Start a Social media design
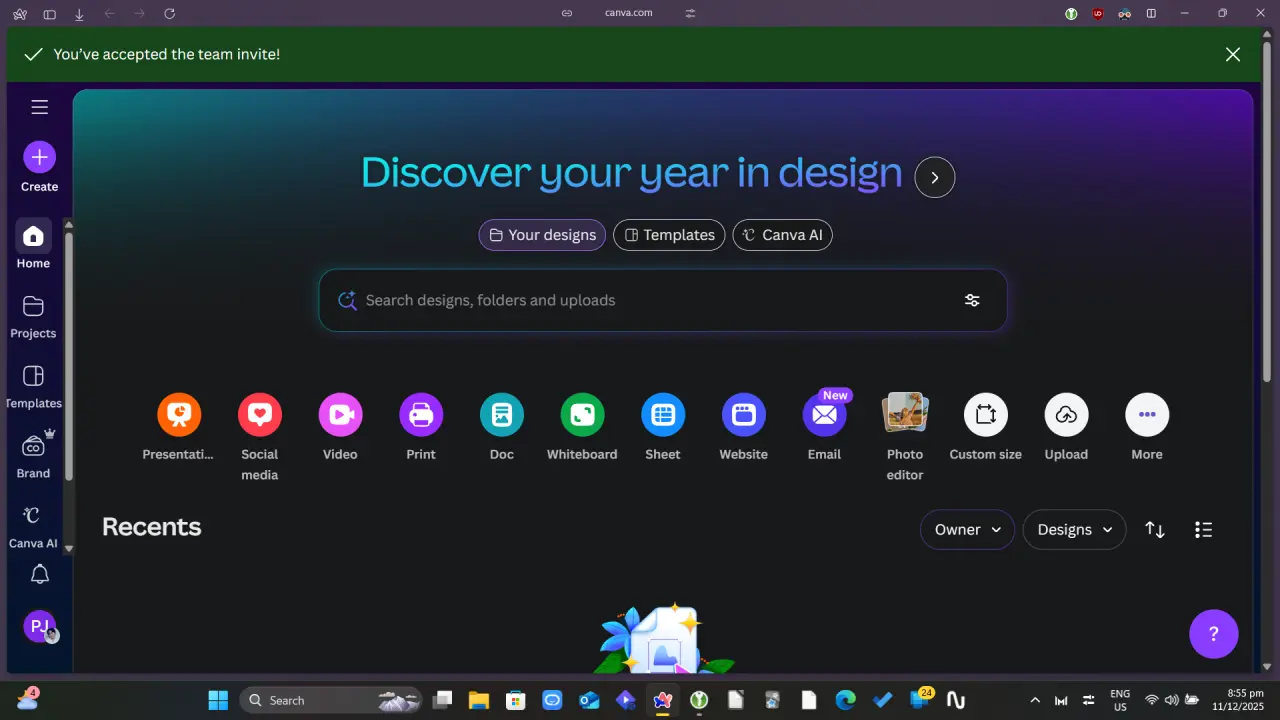 (260, 414)
